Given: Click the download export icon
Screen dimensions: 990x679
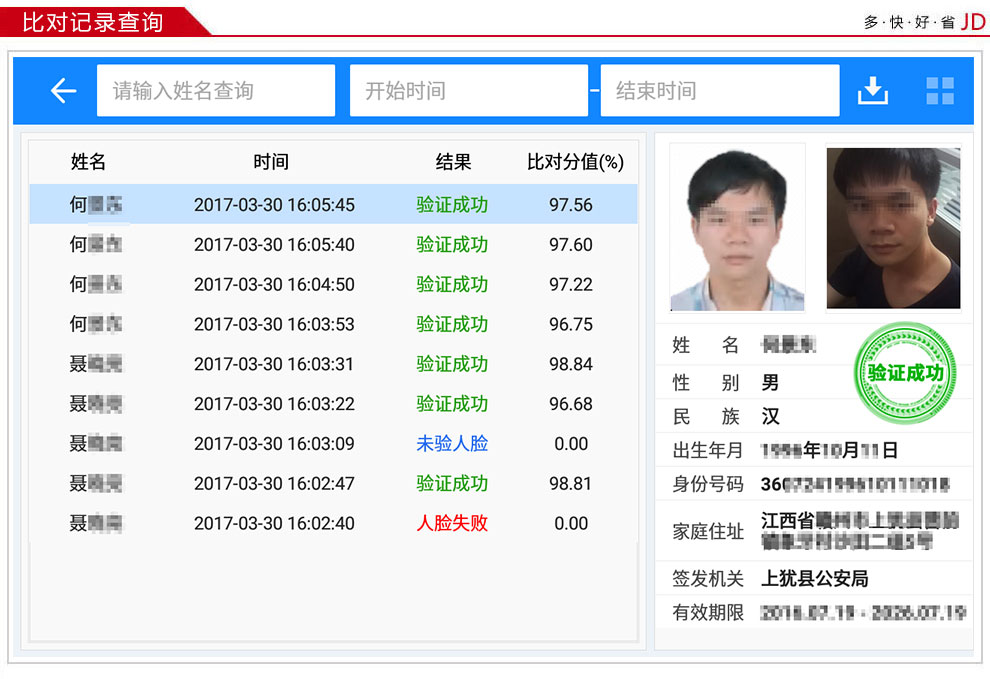Looking at the screenshot, I should (873, 90).
